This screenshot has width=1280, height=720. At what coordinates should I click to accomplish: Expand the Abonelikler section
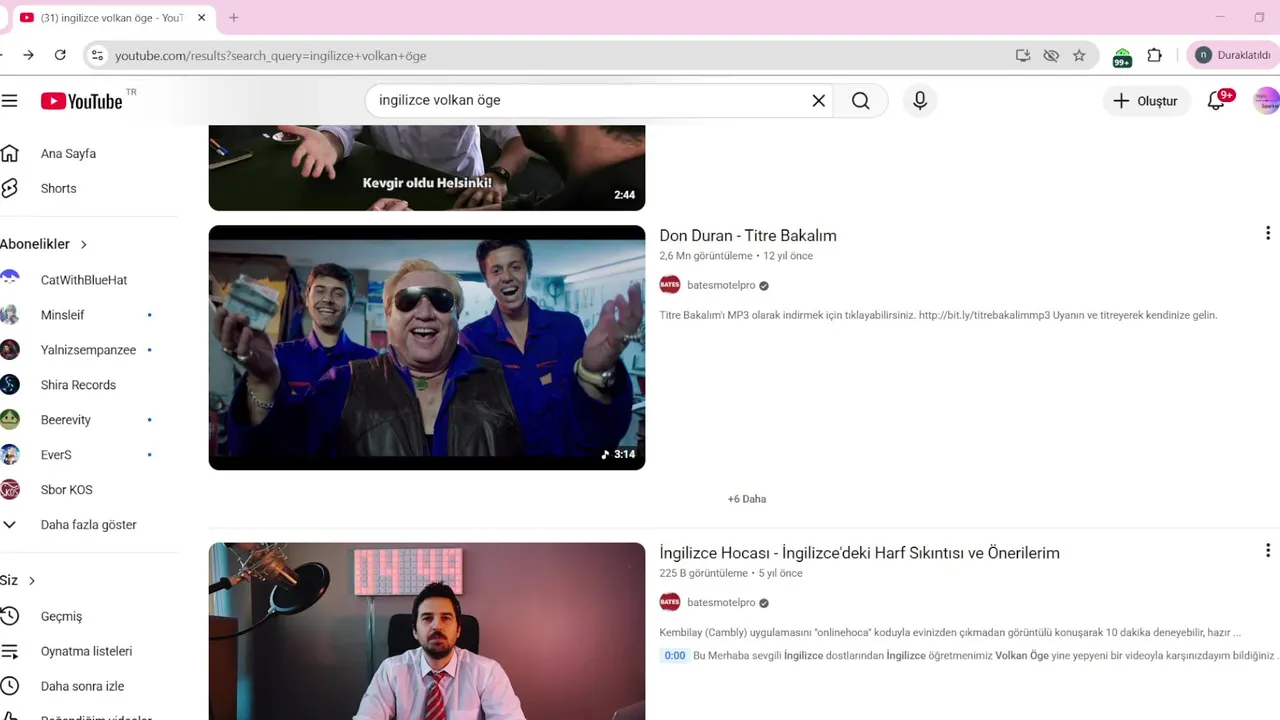(44, 244)
